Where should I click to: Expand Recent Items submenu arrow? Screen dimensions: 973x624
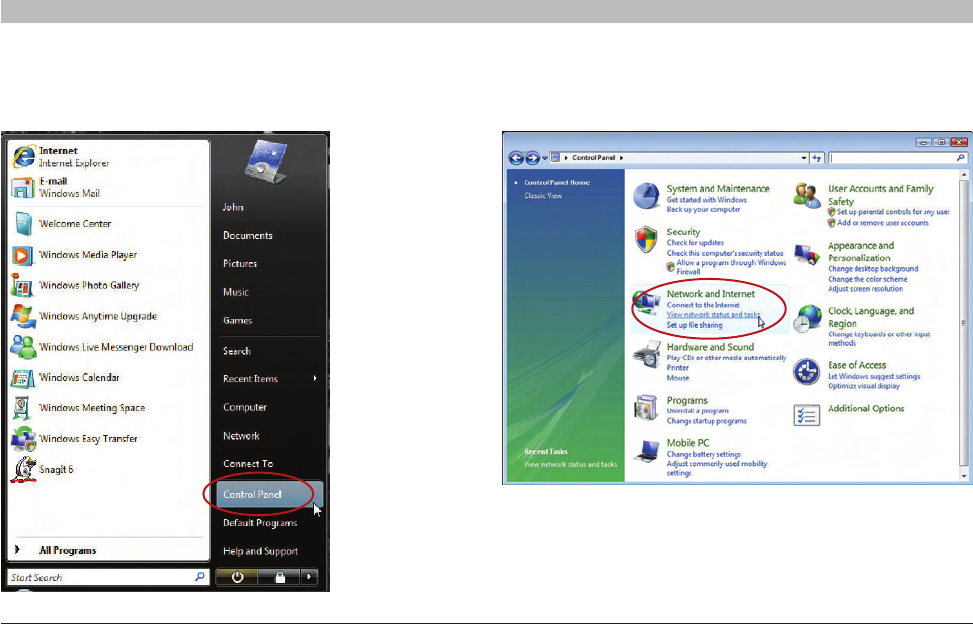315,378
